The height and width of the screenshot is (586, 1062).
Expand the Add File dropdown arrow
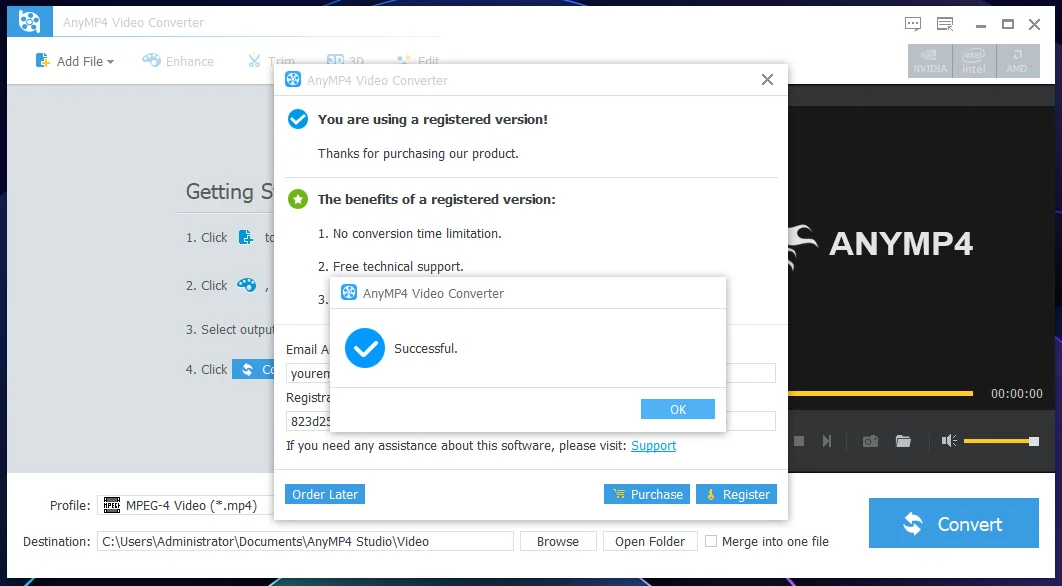point(110,62)
